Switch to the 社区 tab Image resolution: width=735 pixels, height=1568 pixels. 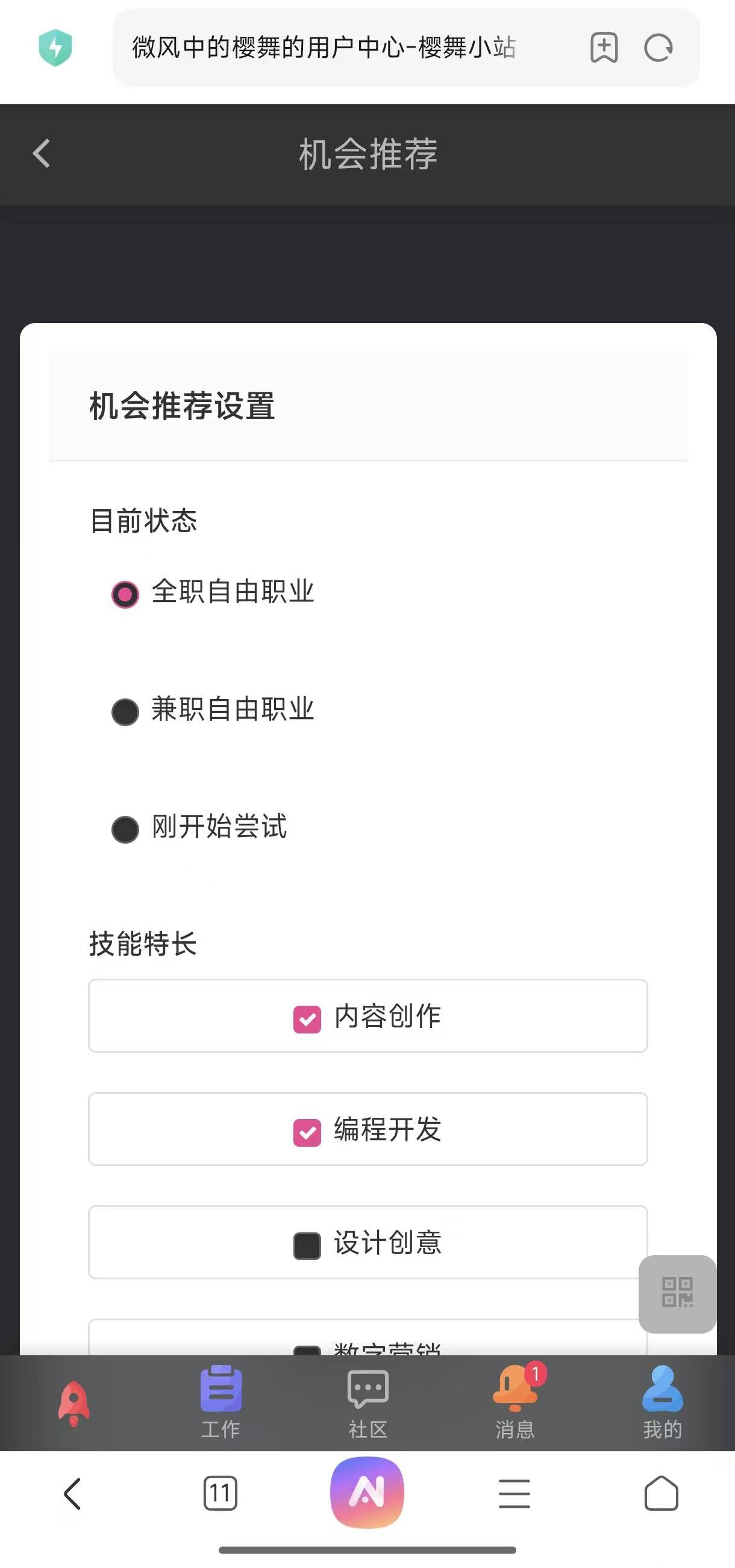367,1401
